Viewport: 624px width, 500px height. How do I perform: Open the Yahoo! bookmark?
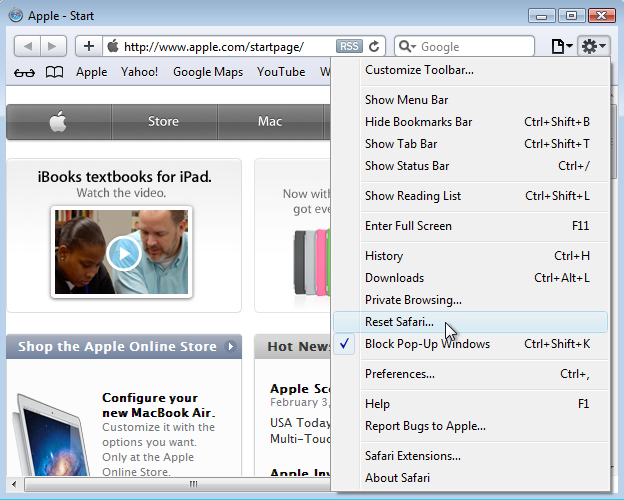139,72
